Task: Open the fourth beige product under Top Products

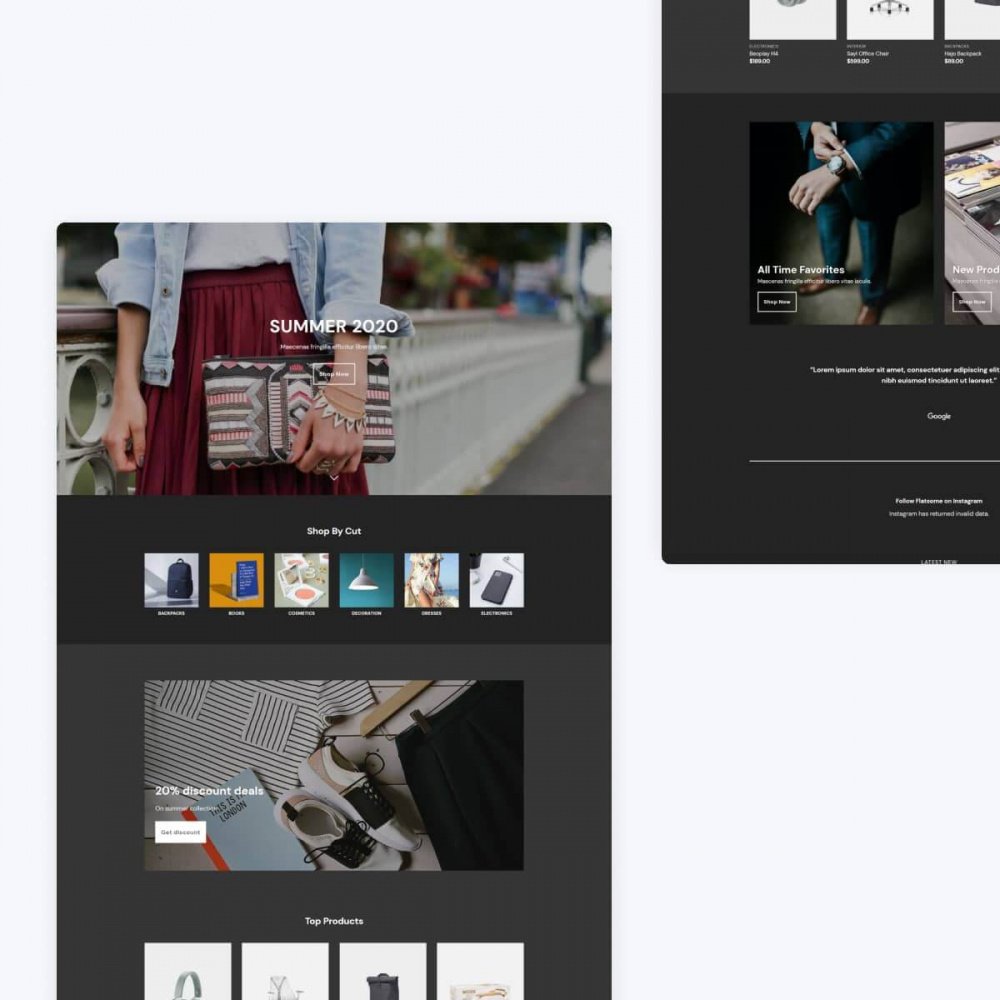Action: point(480,971)
